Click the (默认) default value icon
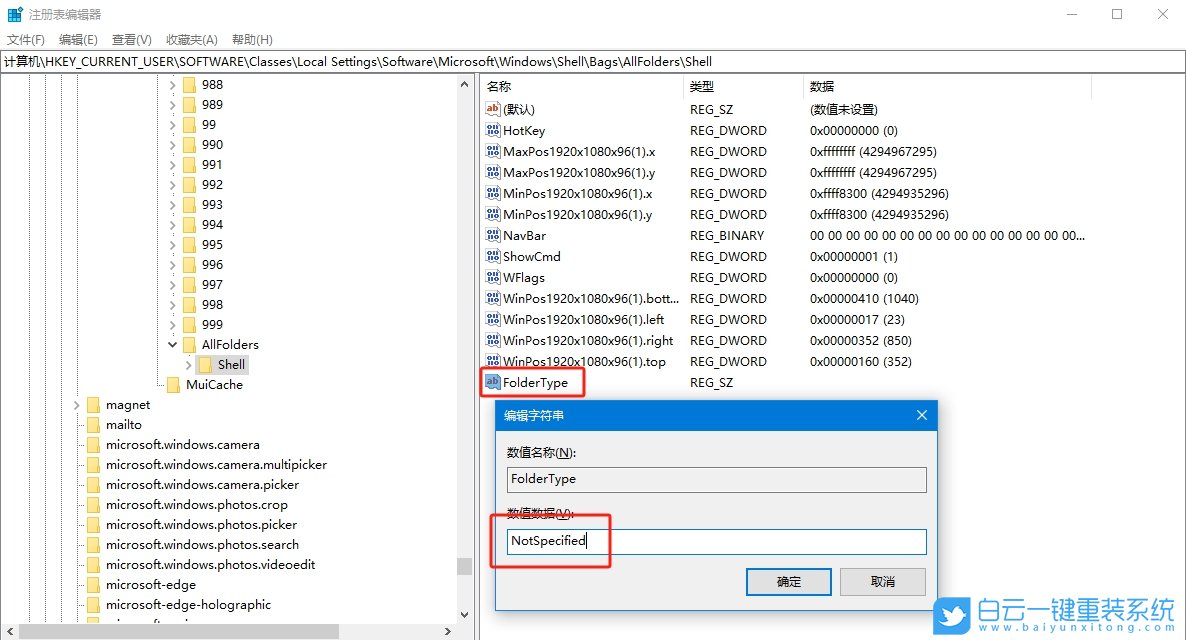The image size is (1186, 640). point(492,109)
